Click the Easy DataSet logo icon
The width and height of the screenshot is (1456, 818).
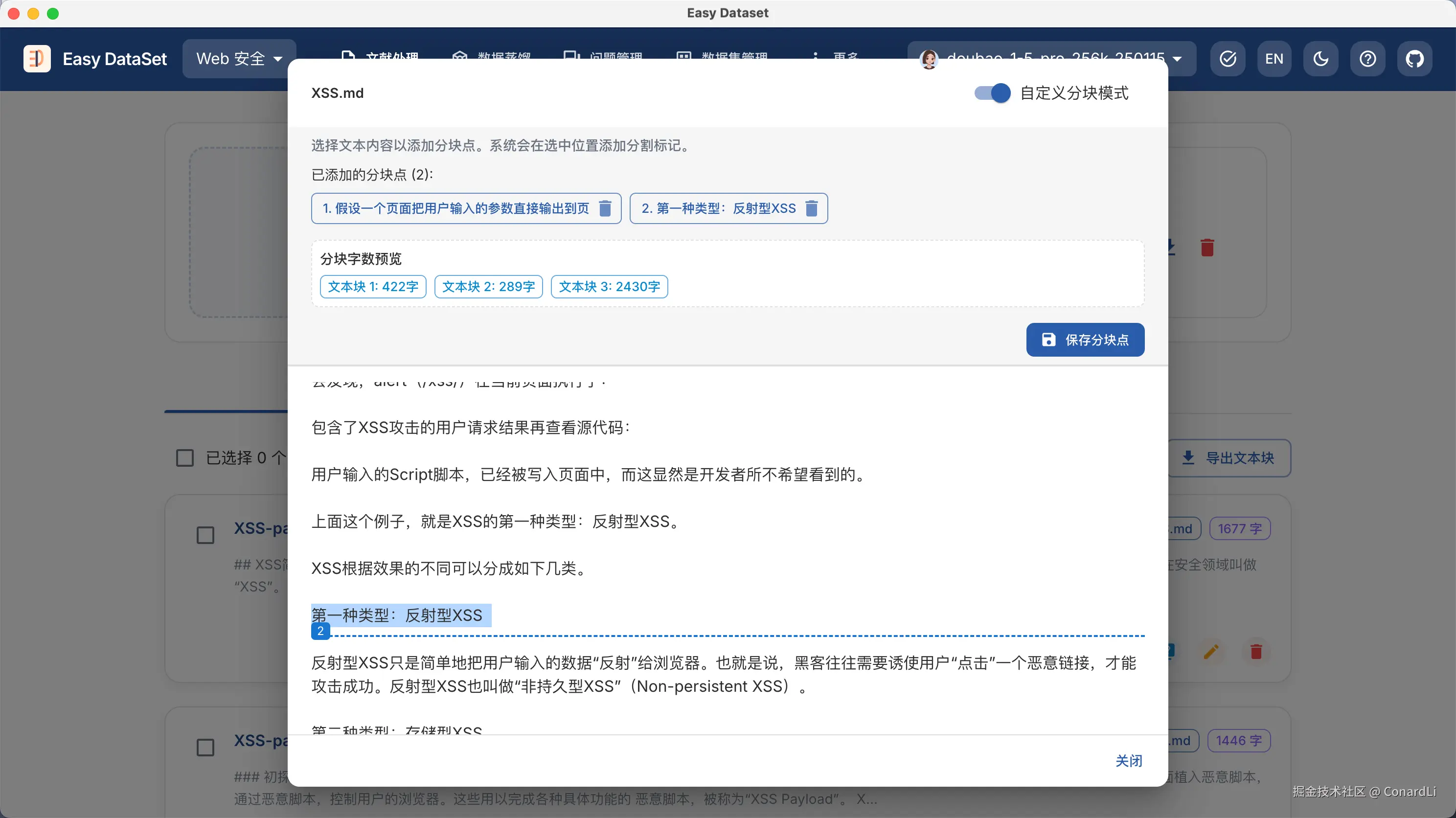37,59
